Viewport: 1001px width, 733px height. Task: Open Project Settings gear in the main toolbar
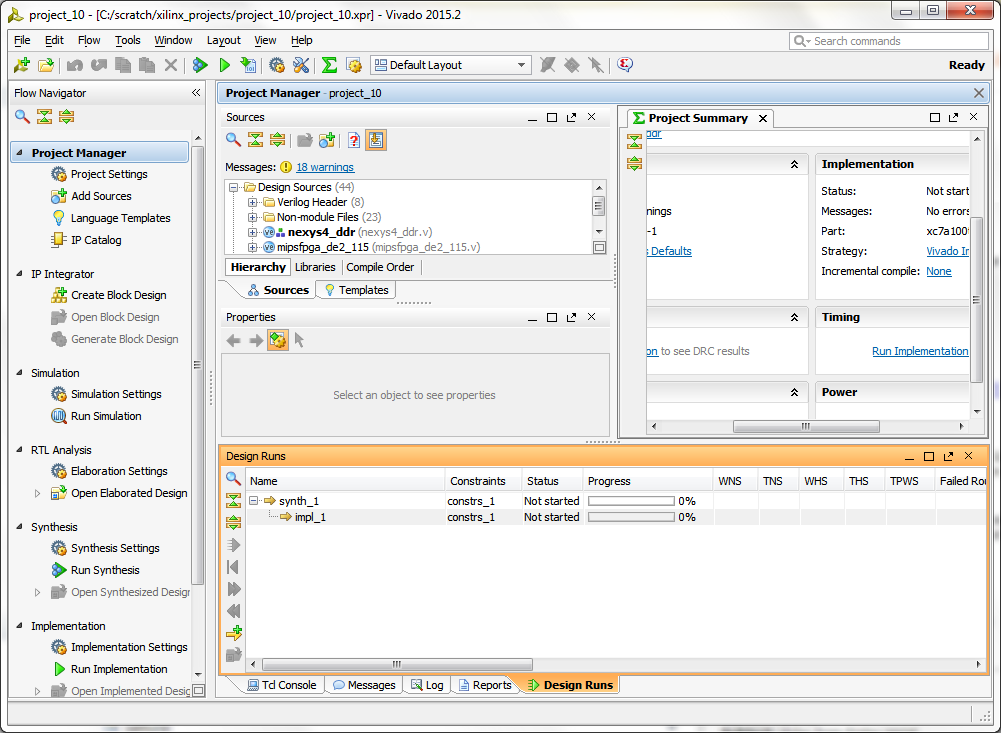point(276,65)
